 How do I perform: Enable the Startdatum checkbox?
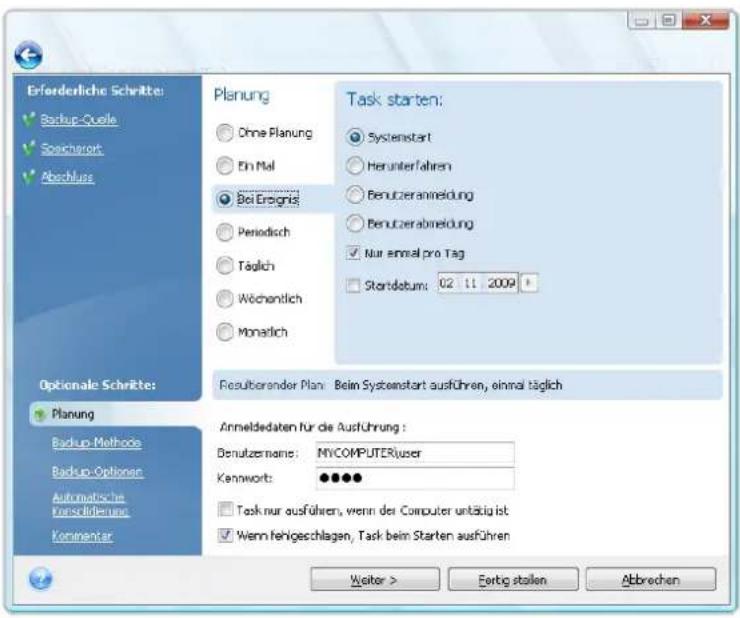353,285
